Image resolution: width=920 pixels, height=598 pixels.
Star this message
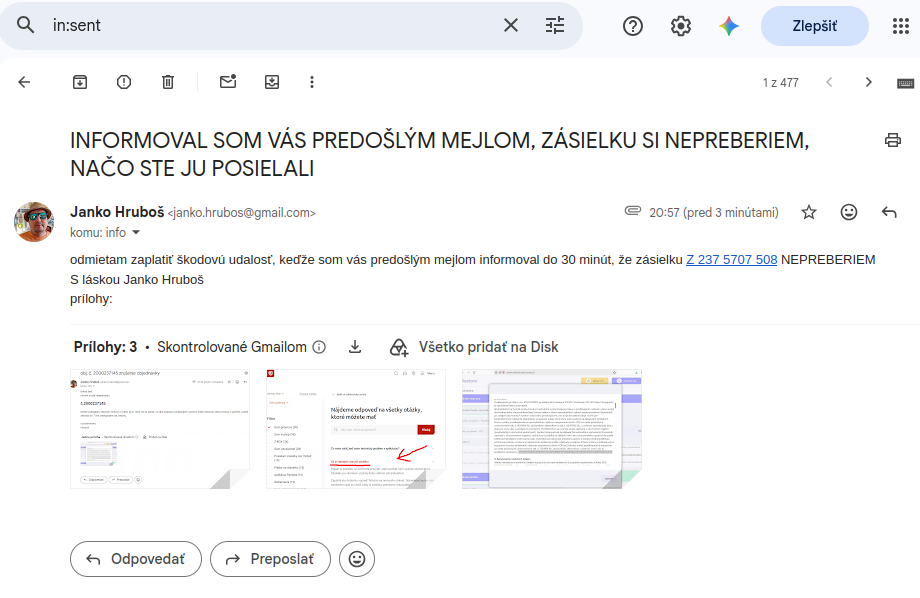pyautogui.click(x=809, y=212)
